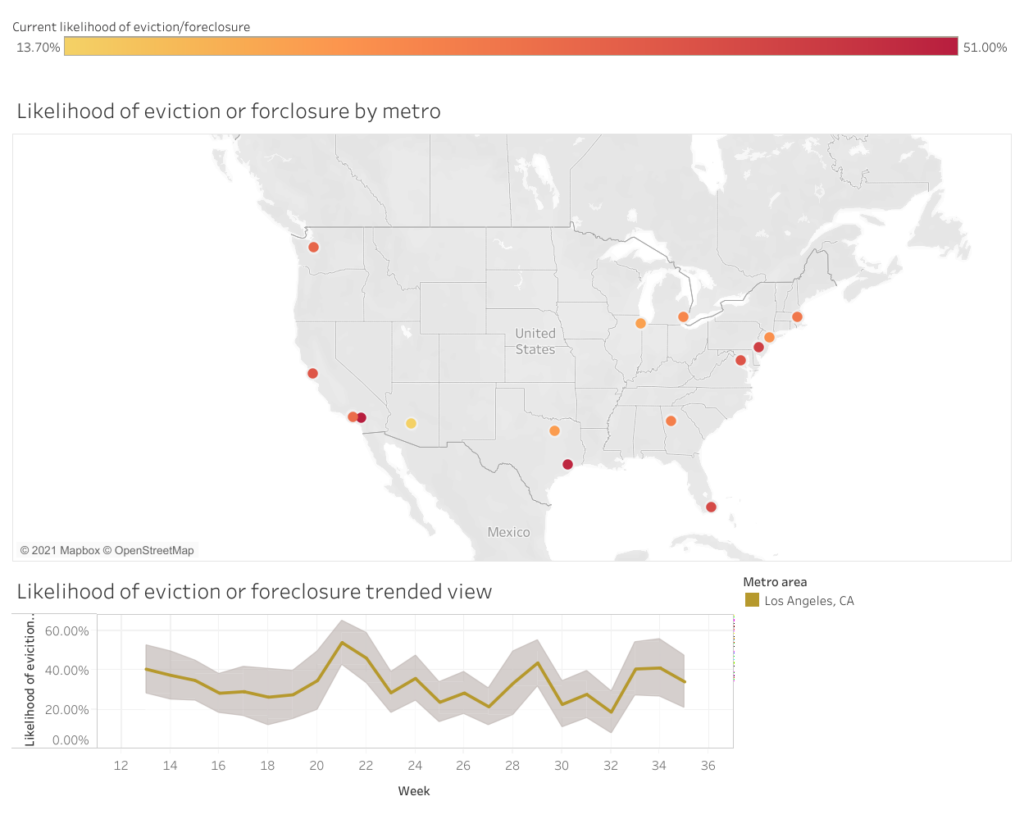Image resolution: width=1024 pixels, height=819 pixels.
Task: Click the 'United States' map label
Action: pyautogui.click(x=536, y=342)
